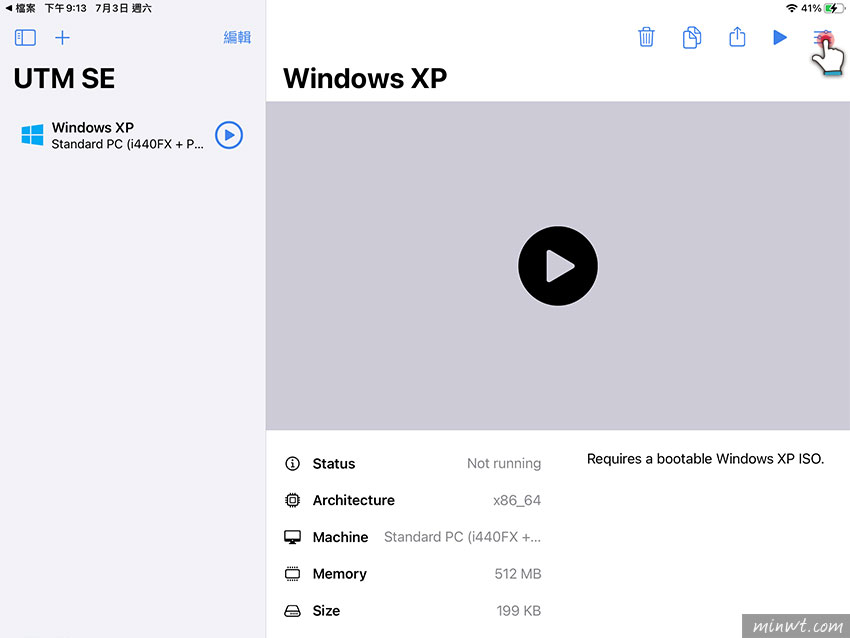Click the Size drive icon

[292, 611]
